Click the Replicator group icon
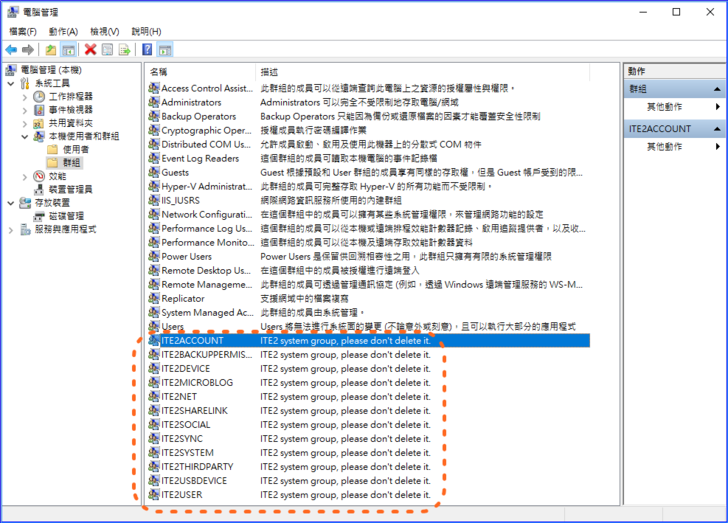Viewport: 728px width, 523px height. click(x=154, y=298)
